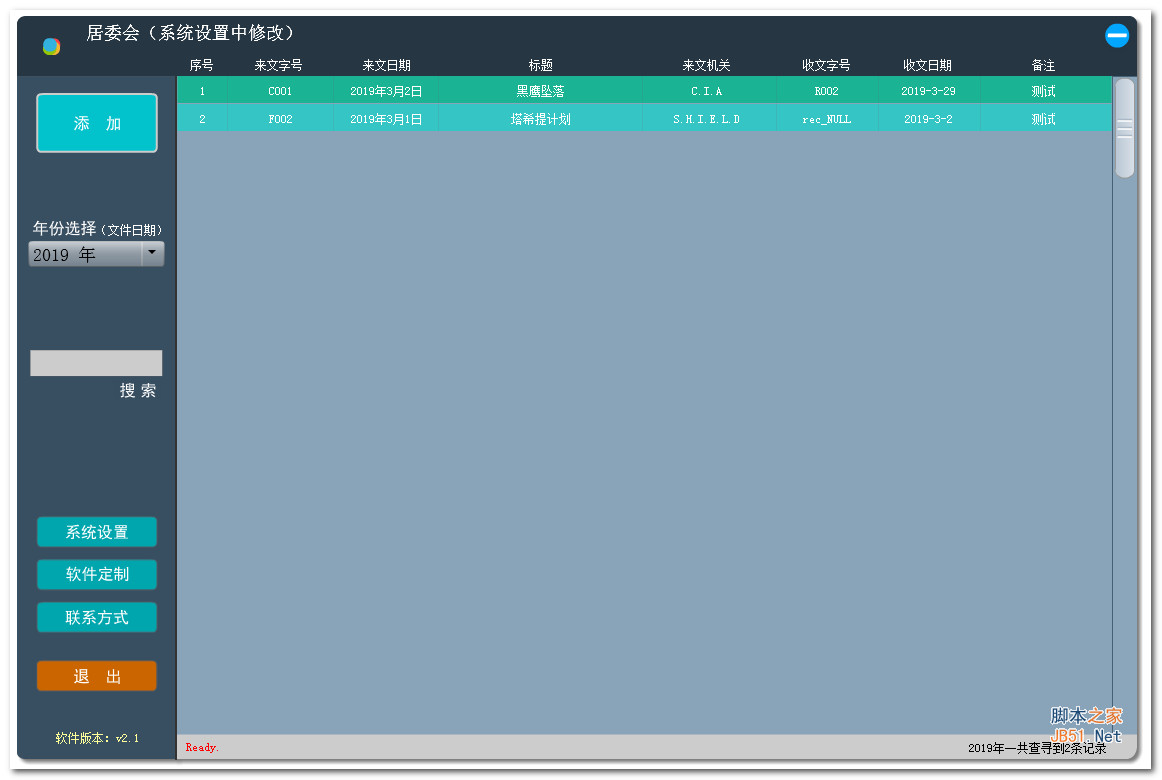Image resolution: width=1162 pixels, height=780 pixels.
Task: Open 系统设置 from the sidebar
Action: 96,532
